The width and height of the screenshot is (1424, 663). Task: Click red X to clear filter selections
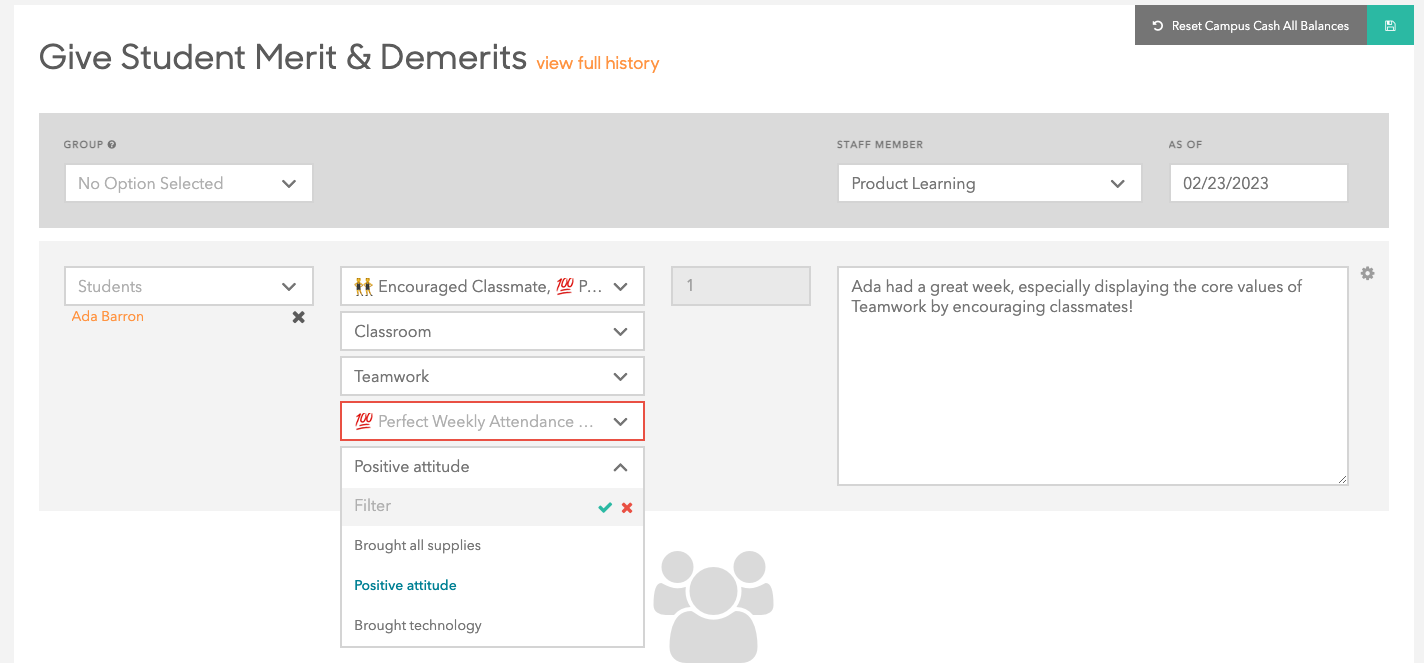pyautogui.click(x=627, y=507)
